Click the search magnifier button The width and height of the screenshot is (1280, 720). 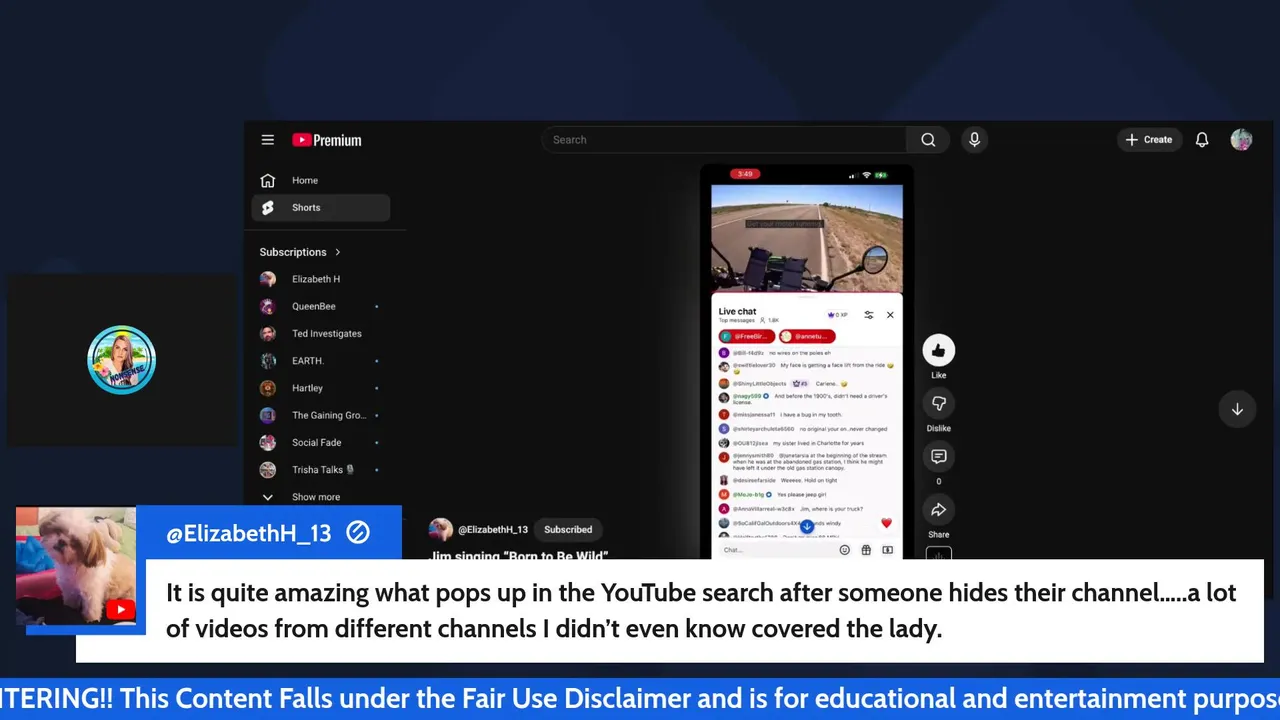928,140
